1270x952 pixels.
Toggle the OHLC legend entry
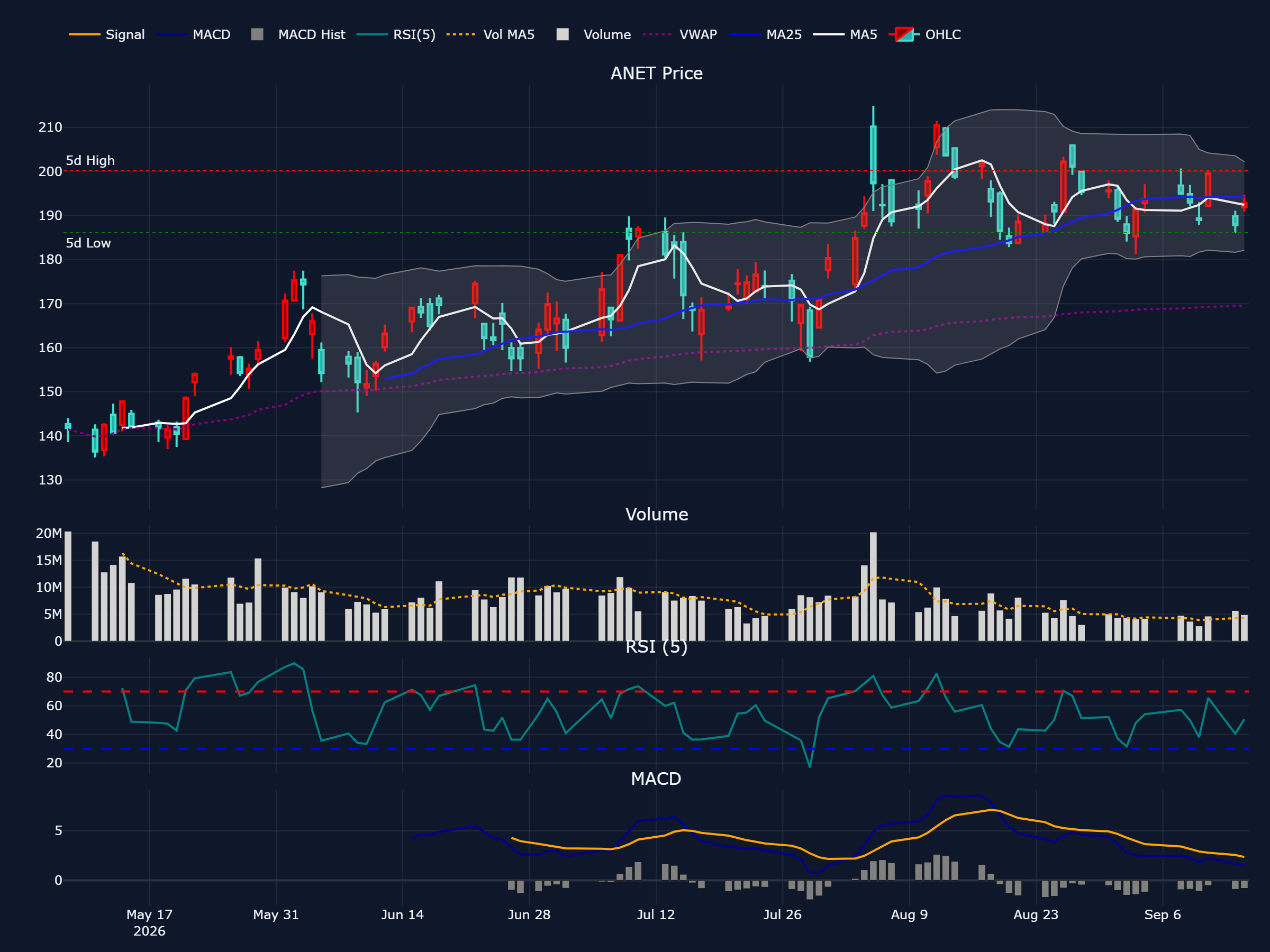click(x=924, y=34)
